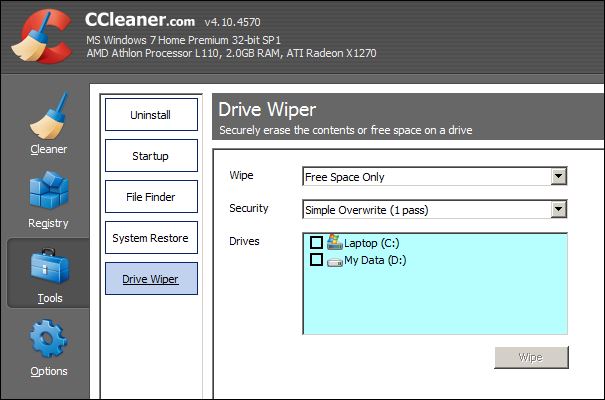Viewport: 605px width, 400px height.
Task: Select the Drive Wiper tool
Action: 151,279
